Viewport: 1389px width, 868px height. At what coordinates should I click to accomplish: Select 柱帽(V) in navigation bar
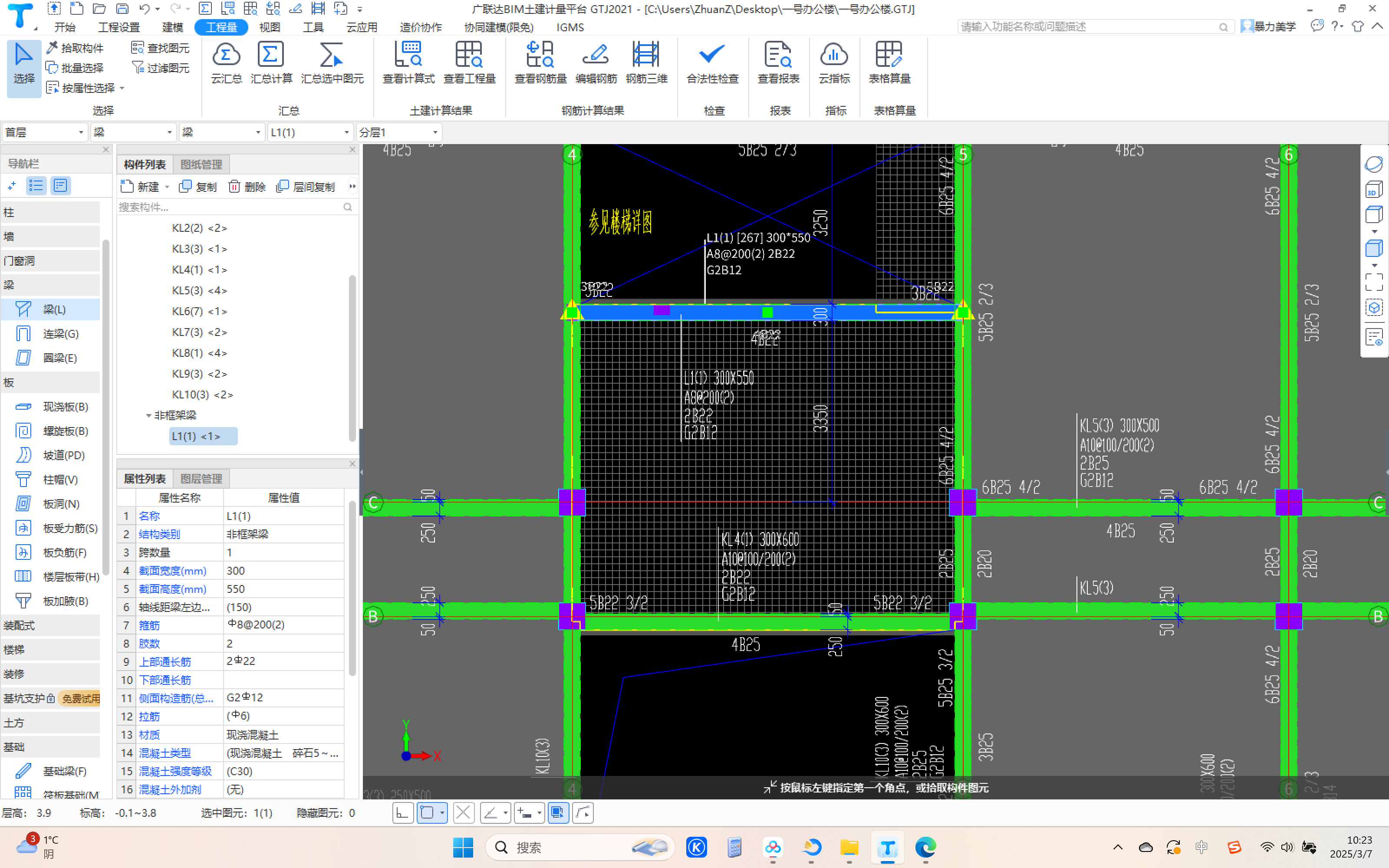coord(50,479)
